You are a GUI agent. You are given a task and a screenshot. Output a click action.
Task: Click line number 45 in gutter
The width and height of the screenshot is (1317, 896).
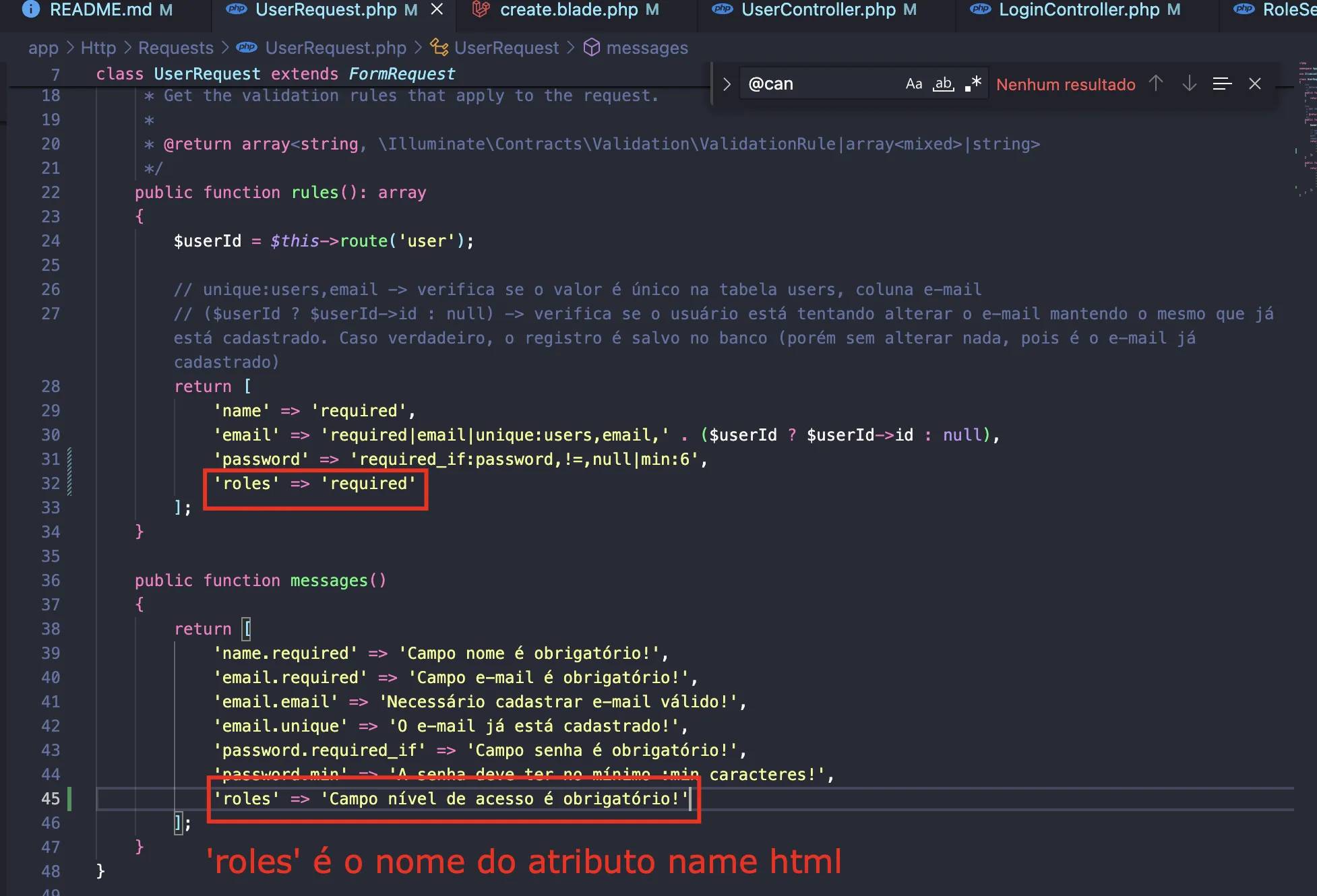click(51, 799)
